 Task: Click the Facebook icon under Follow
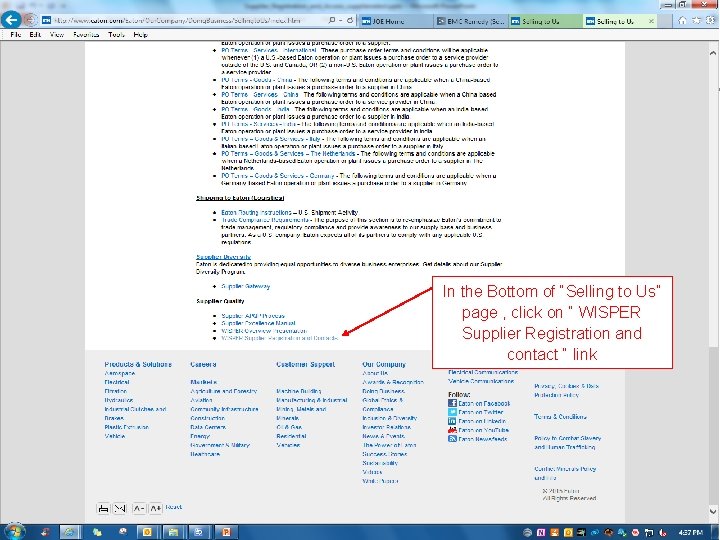click(x=452, y=403)
